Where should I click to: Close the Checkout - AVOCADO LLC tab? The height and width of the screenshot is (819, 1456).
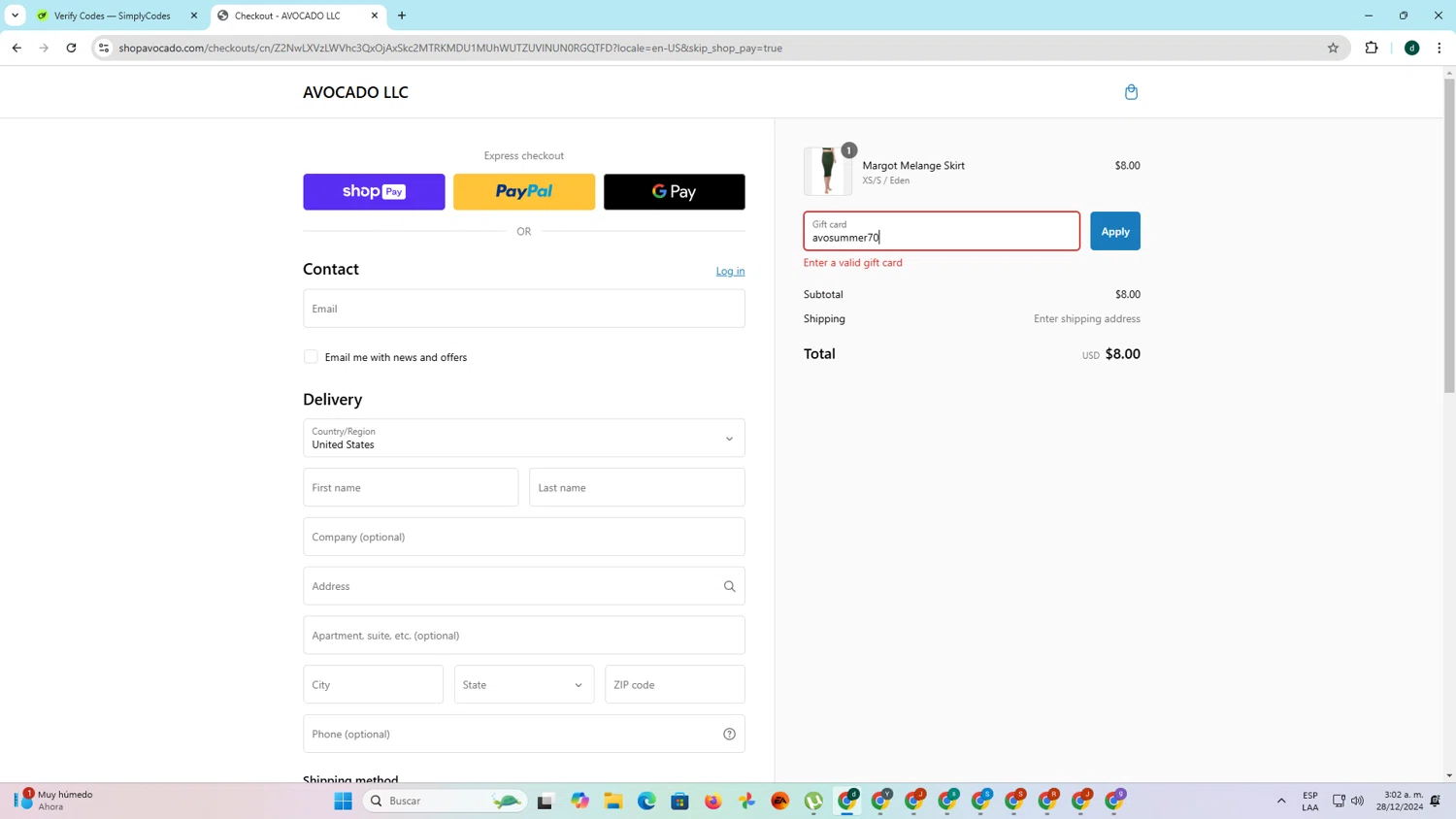pyautogui.click(x=375, y=16)
